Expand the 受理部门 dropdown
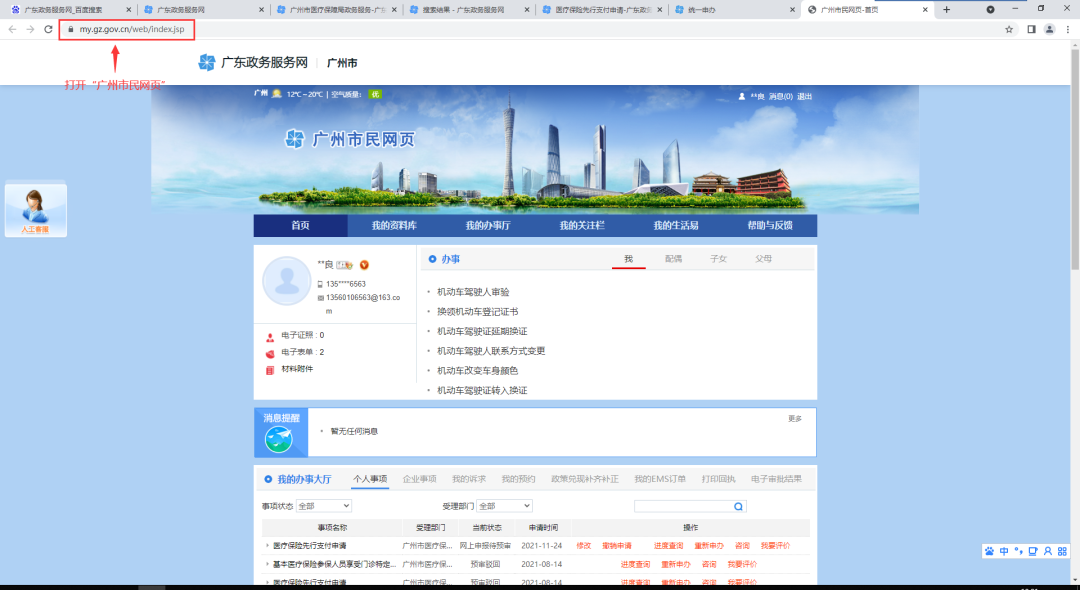This screenshot has width=1080, height=590. pyautogui.click(x=504, y=506)
